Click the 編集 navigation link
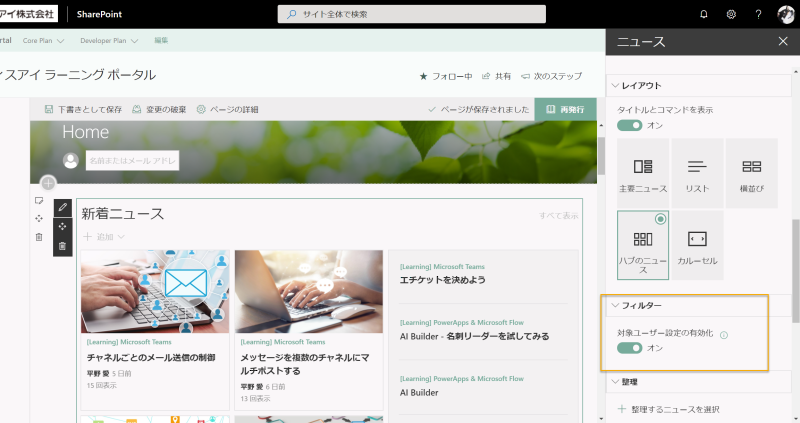Viewport: 800px width, 423px height. point(161,40)
